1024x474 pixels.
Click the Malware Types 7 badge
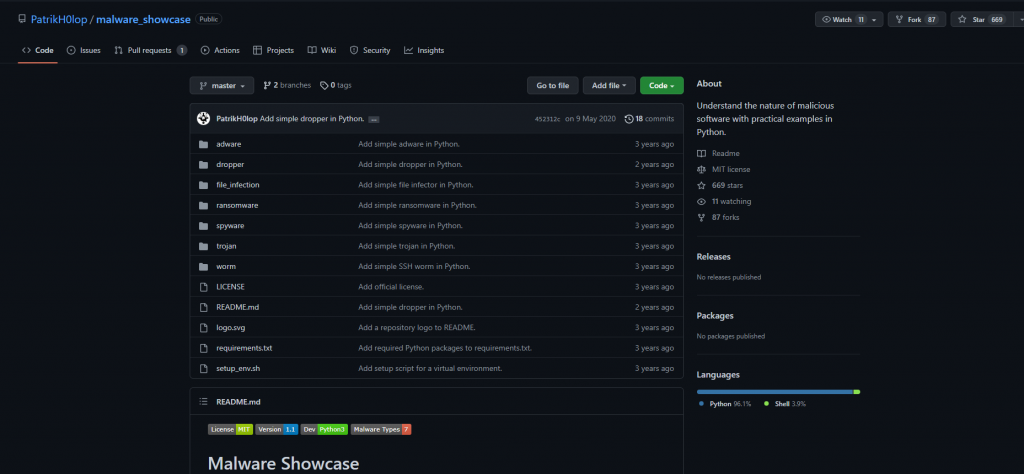[381, 430]
